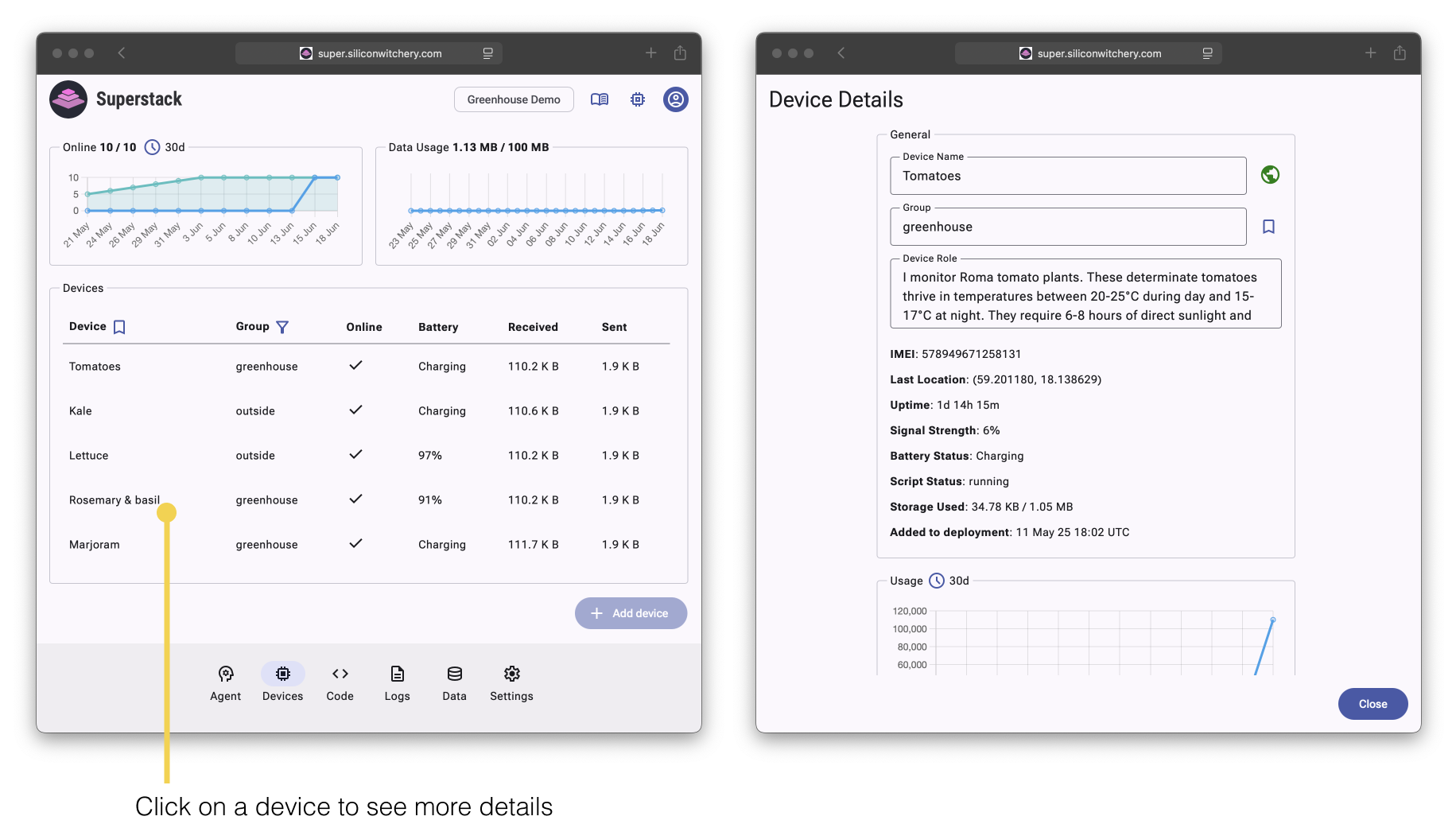Click the Device Role text area
The height and width of the screenshot is (824, 1456).
tap(1085, 293)
